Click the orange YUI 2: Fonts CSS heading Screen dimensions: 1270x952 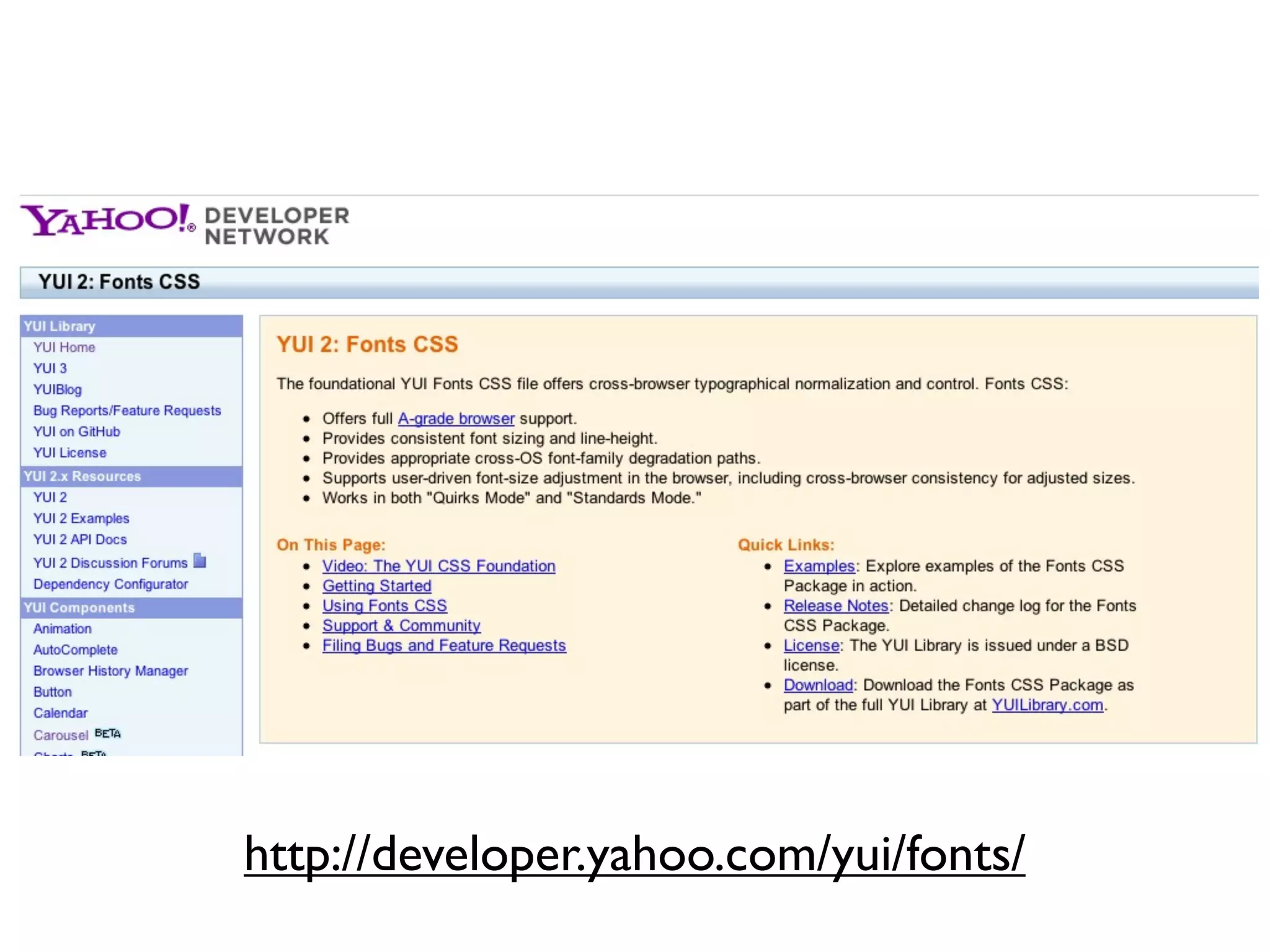[367, 344]
